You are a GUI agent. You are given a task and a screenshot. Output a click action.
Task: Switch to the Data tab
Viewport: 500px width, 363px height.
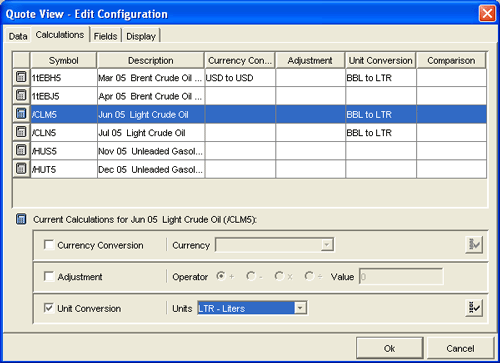[x=18, y=36]
